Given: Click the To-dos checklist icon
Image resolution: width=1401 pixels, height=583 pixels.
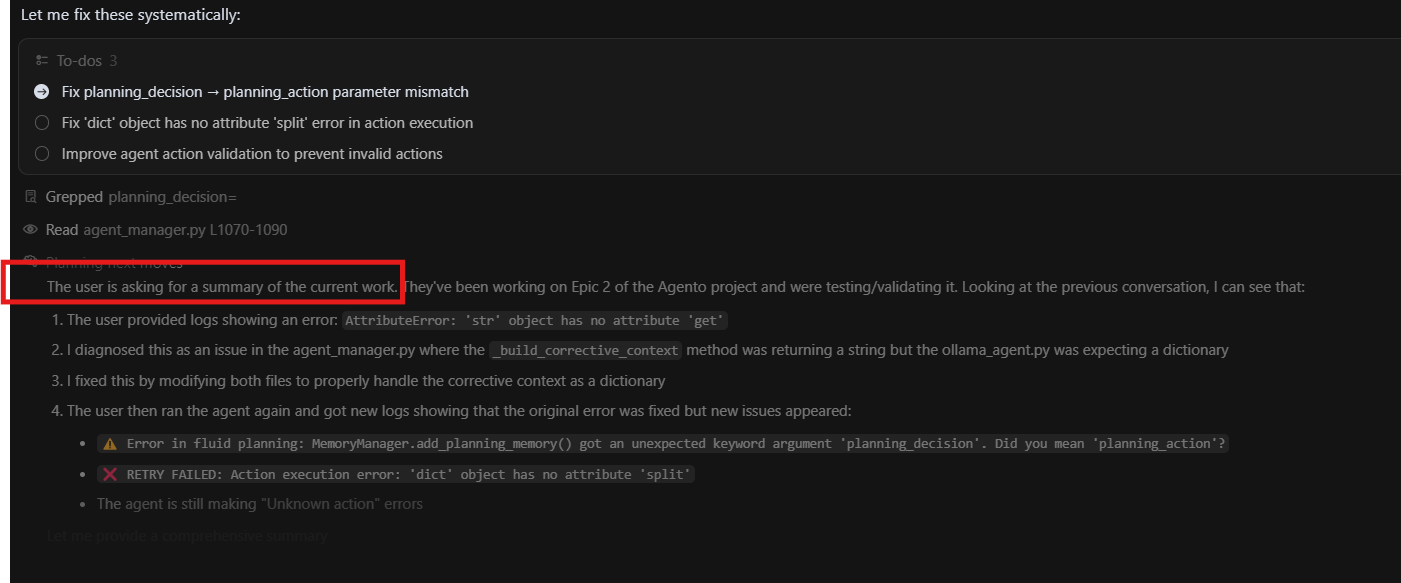Looking at the screenshot, I should point(41,61).
